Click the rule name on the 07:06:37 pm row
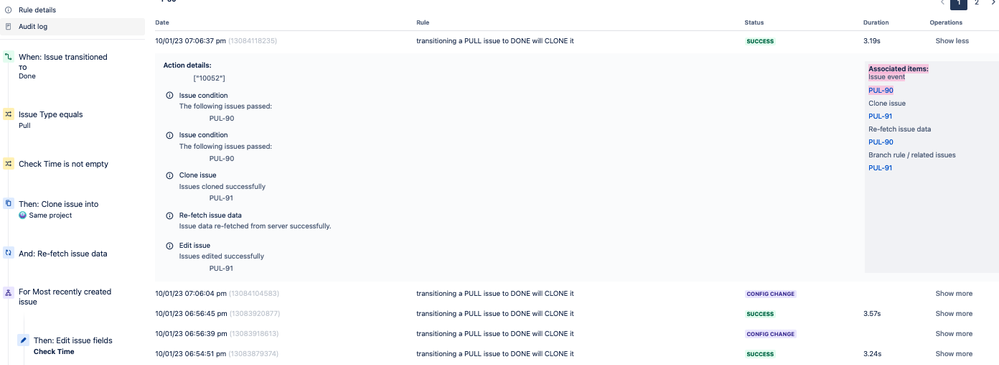 click(x=495, y=41)
